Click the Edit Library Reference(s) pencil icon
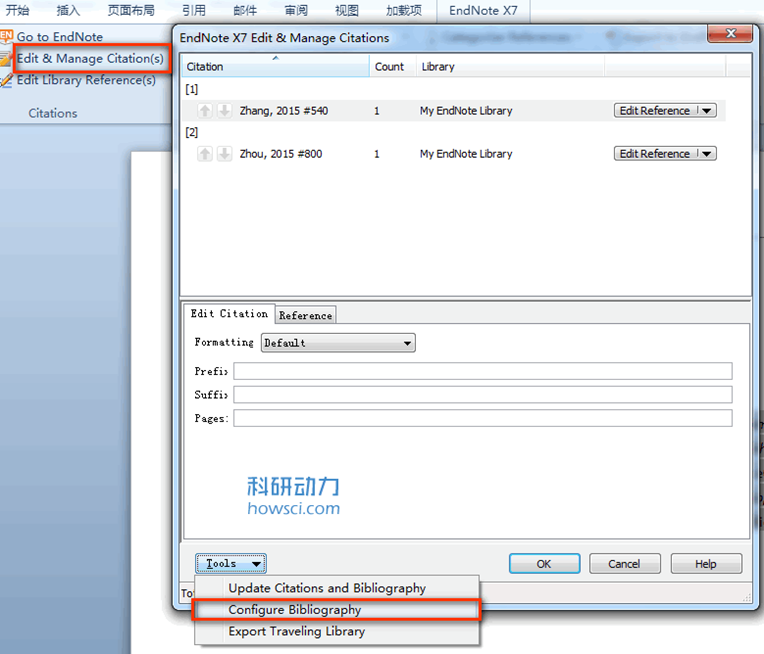 6,80
